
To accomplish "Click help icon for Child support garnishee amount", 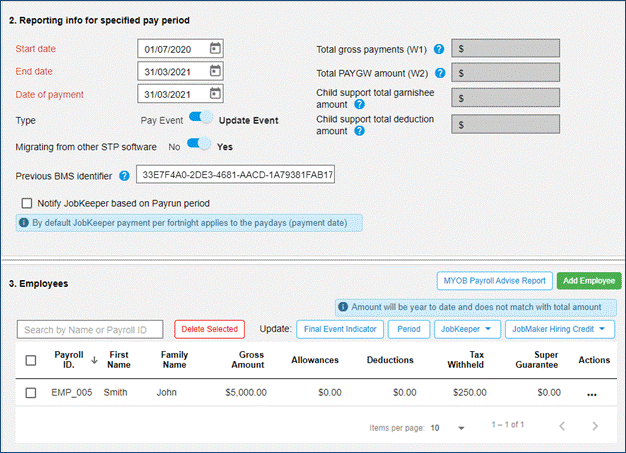I will point(359,104).
